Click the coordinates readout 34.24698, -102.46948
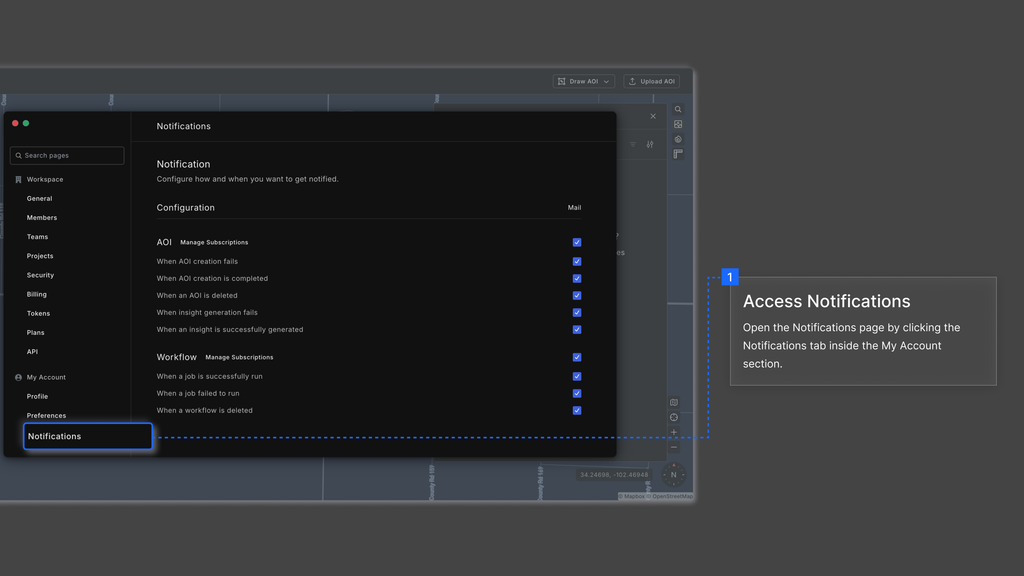The height and width of the screenshot is (576, 1024). [x=614, y=475]
